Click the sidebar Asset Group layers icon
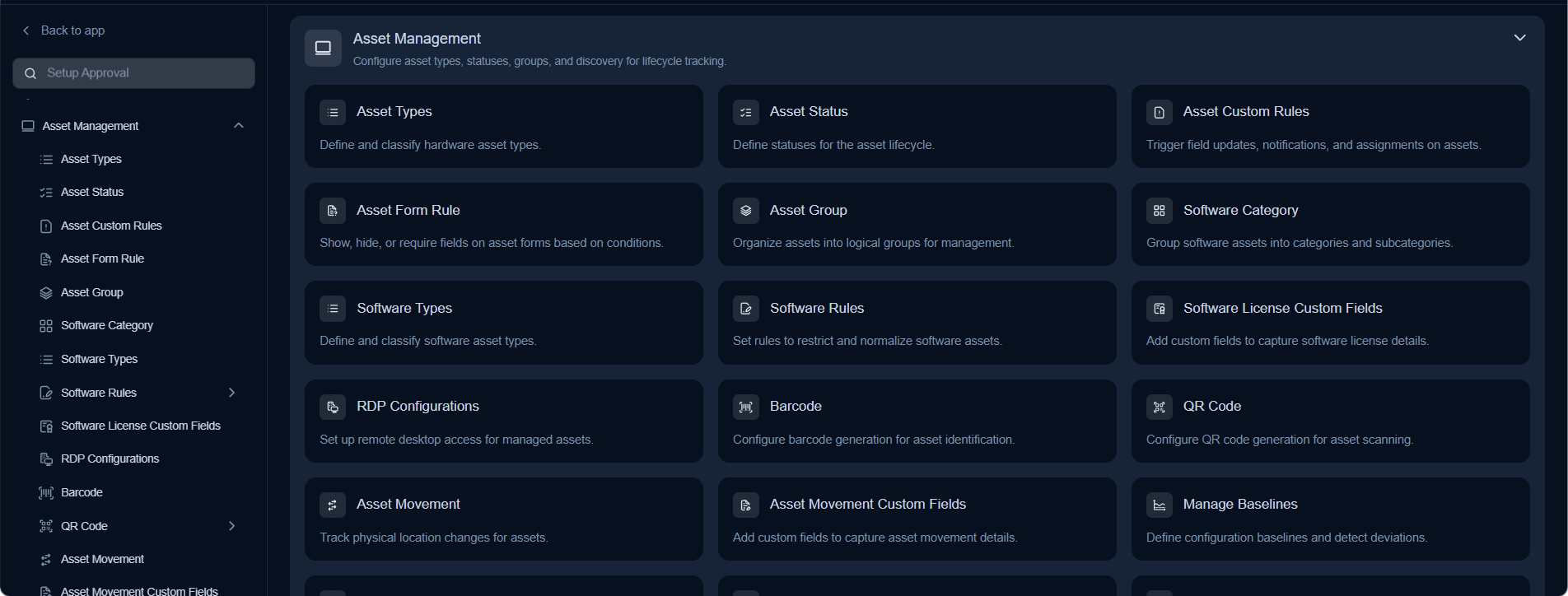The image size is (1568, 596). [46, 292]
